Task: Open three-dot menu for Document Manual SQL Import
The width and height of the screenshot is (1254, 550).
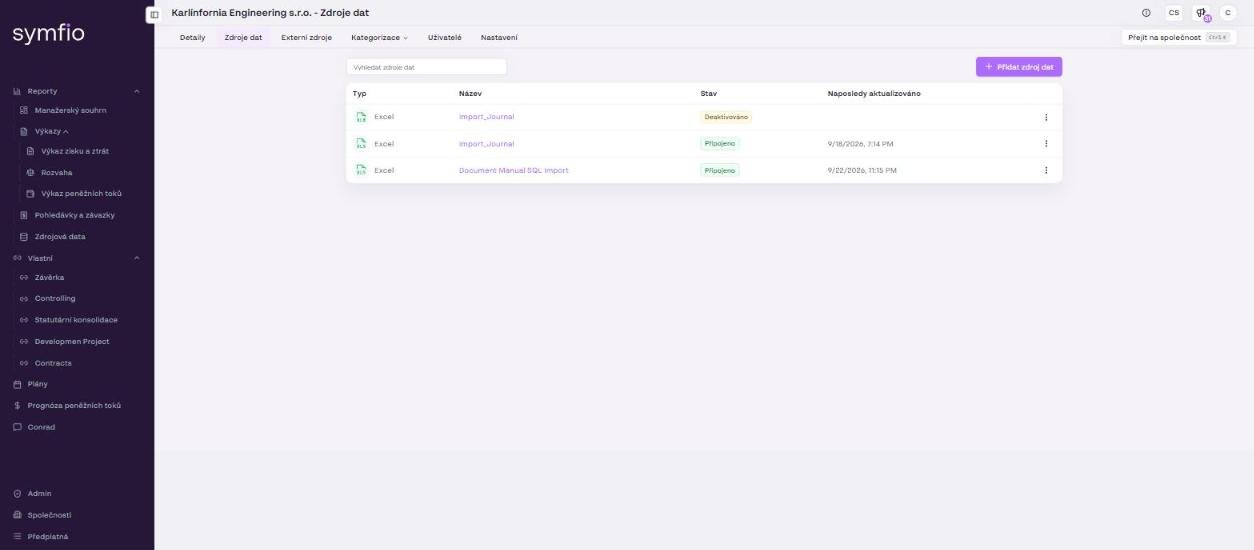Action: pyautogui.click(x=1046, y=170)
